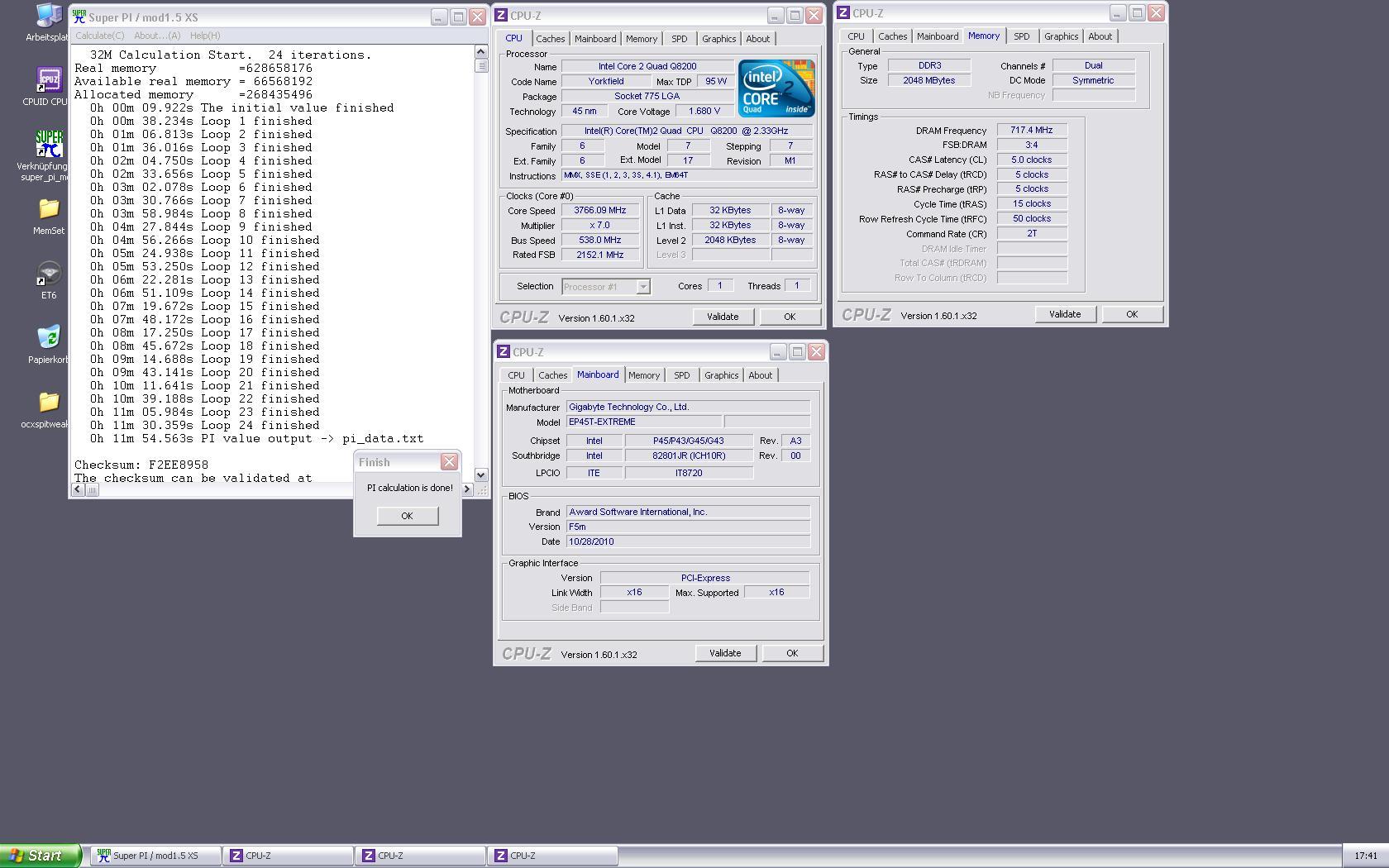Click the Command Rate 2T value
Image resolution: width=1389 pixels, height=868 pixels.
1032,233
